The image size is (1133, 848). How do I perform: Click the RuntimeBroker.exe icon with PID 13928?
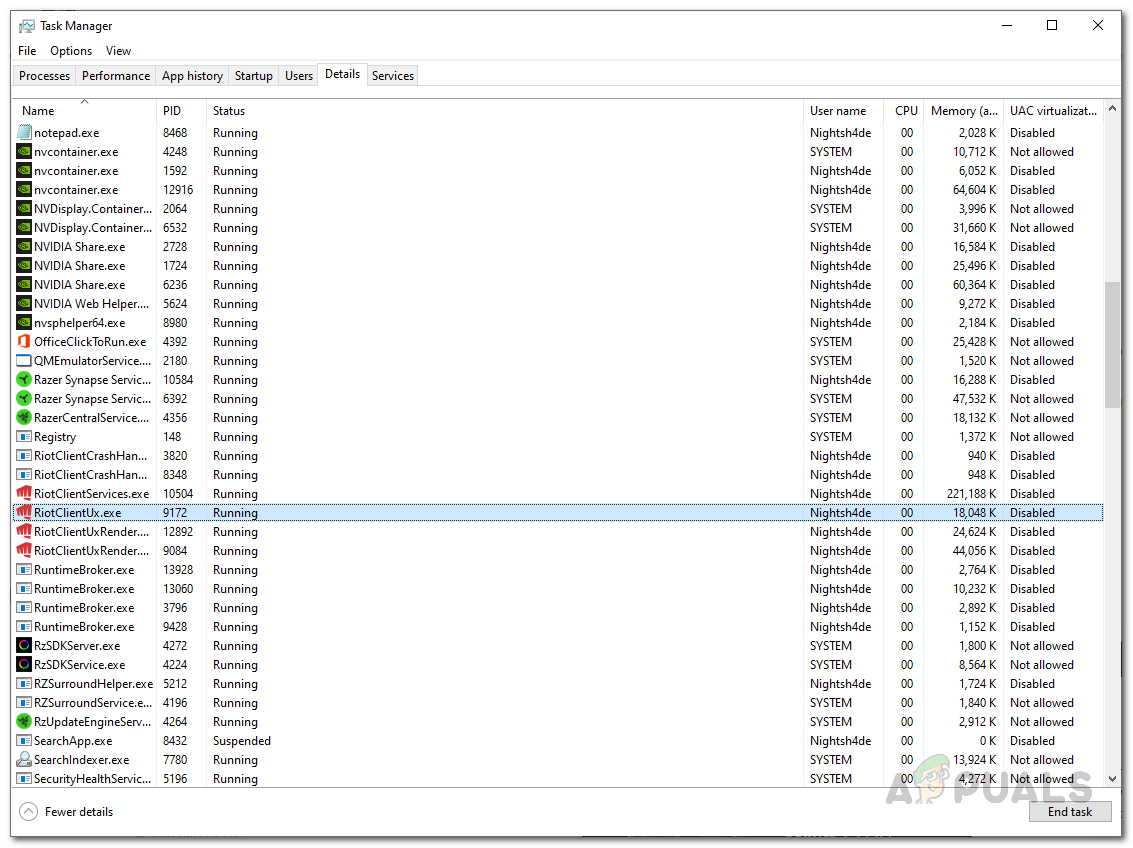click(24, 570)
